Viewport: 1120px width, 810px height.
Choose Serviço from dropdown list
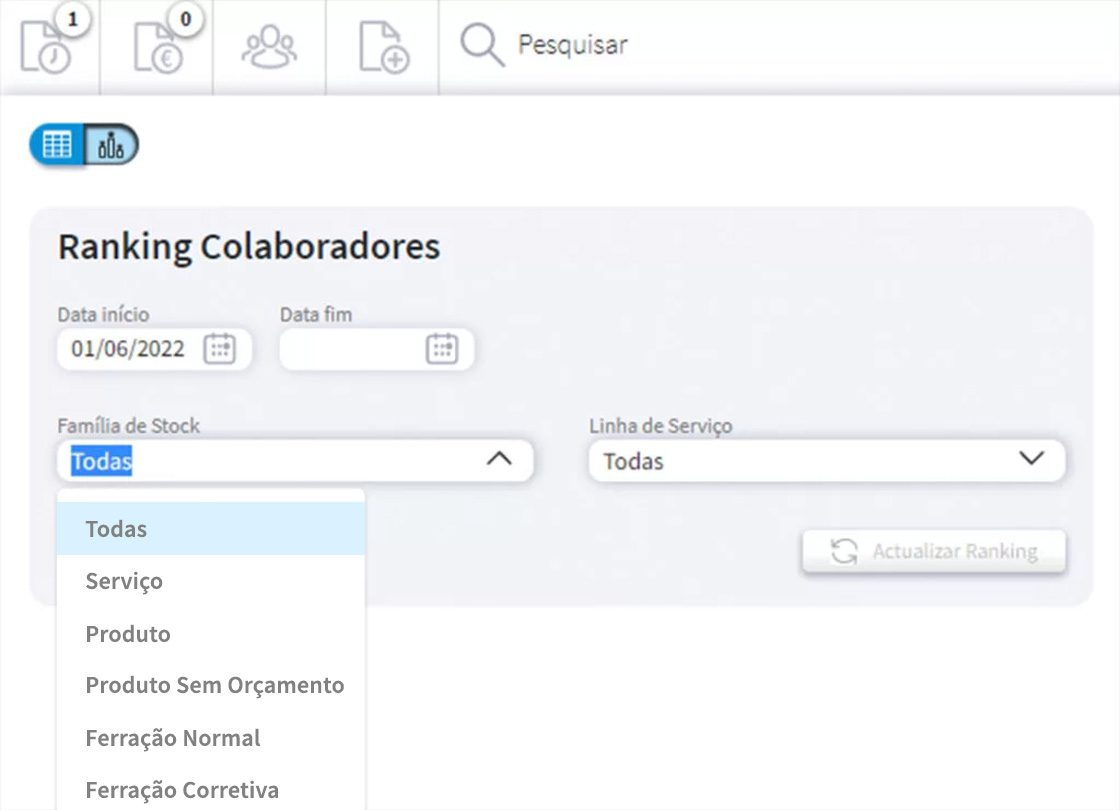click(124, 581)
